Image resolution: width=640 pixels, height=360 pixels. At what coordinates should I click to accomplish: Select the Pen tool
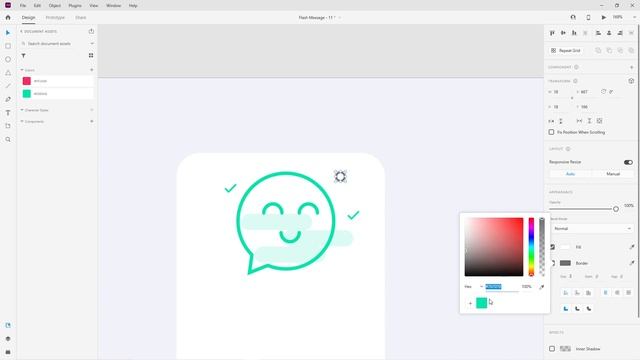(x=8, y=100)
